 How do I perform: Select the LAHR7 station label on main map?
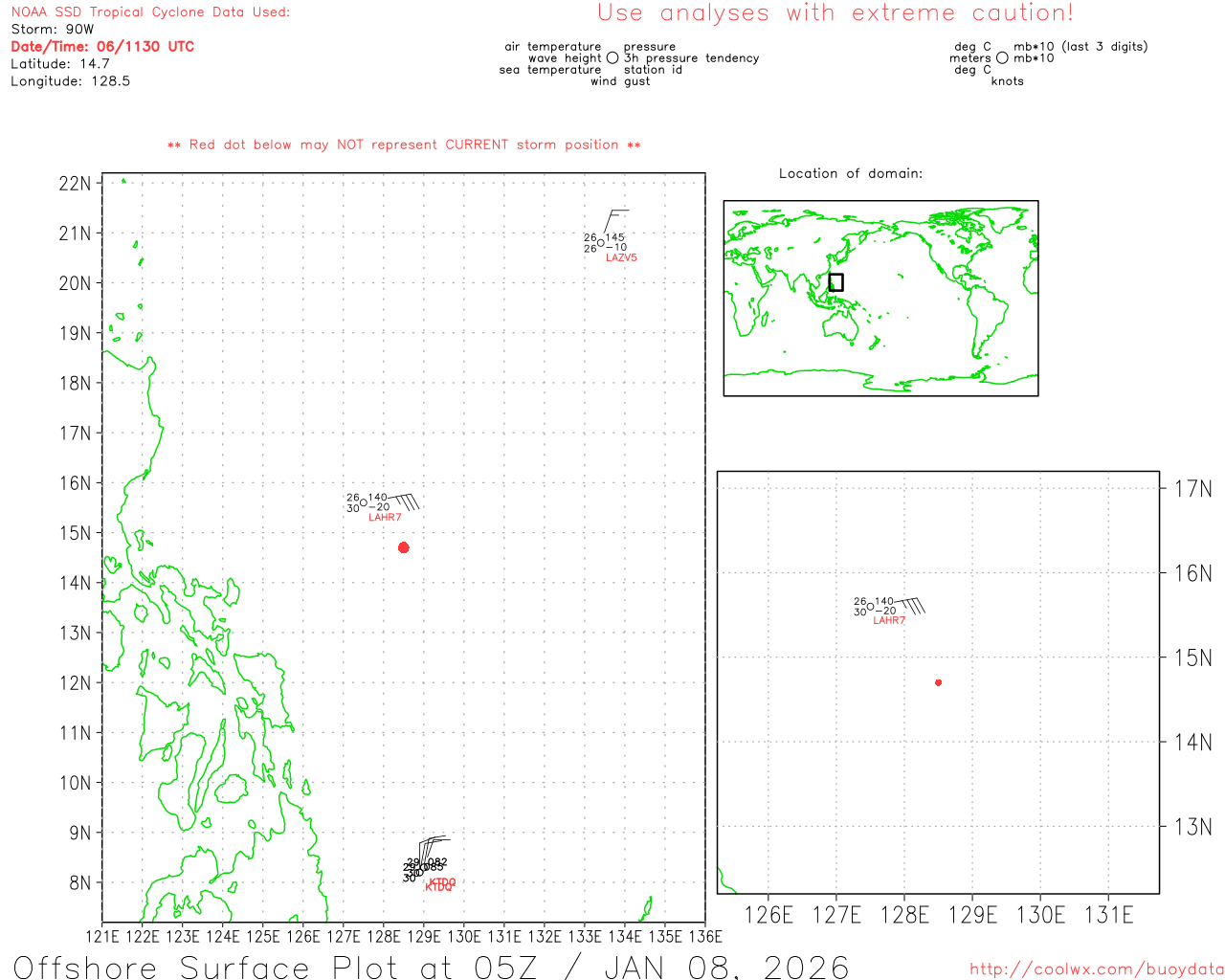385,518
